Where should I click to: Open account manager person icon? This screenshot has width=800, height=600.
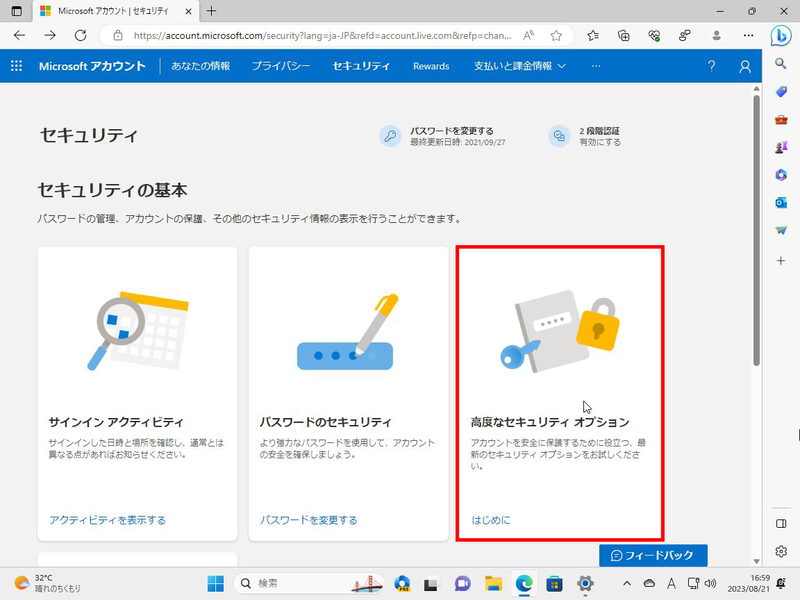[x=745, y=66]
